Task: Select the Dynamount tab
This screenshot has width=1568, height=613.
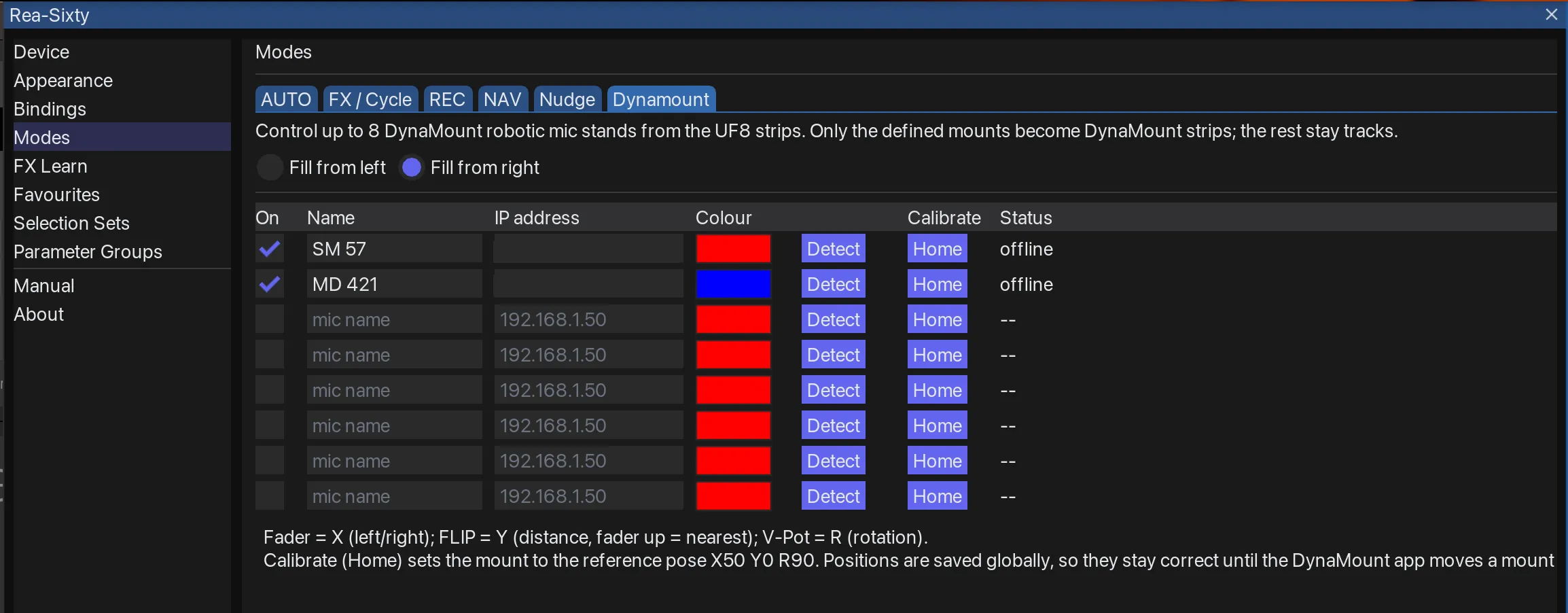Action: (661, 99)
